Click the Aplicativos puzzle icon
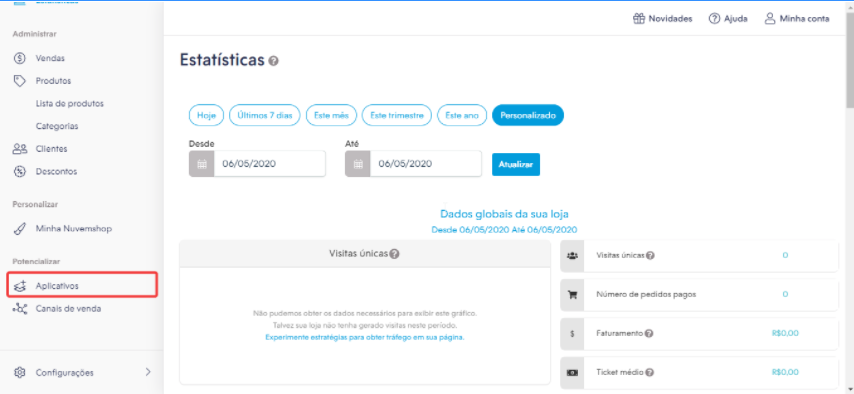The width and height of the screenshot is (854, 394). point(20,286)
